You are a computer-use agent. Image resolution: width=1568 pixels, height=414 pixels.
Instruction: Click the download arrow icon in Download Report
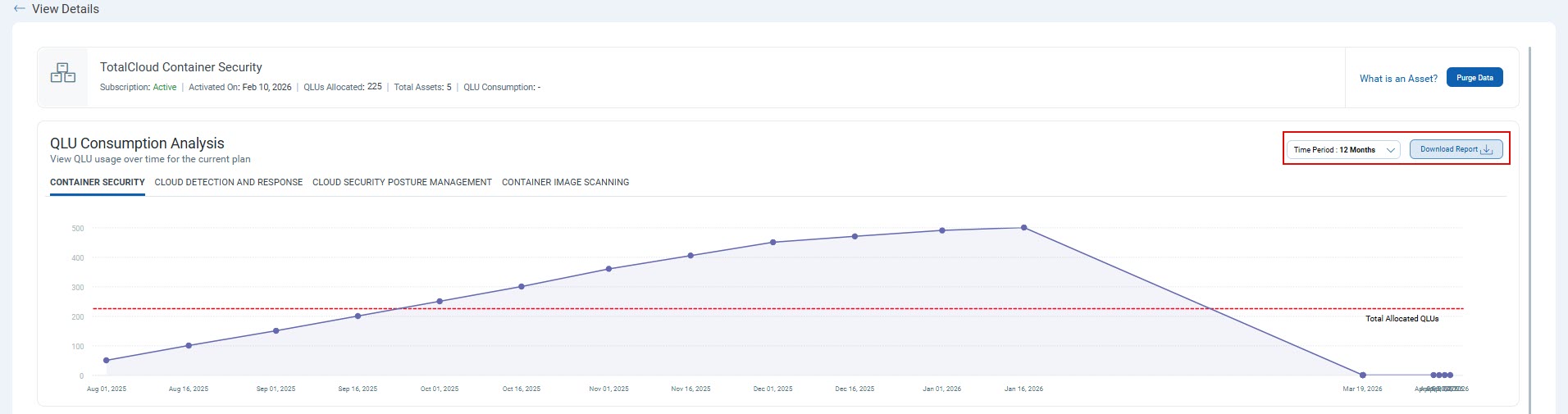[x=1488, y=149]
